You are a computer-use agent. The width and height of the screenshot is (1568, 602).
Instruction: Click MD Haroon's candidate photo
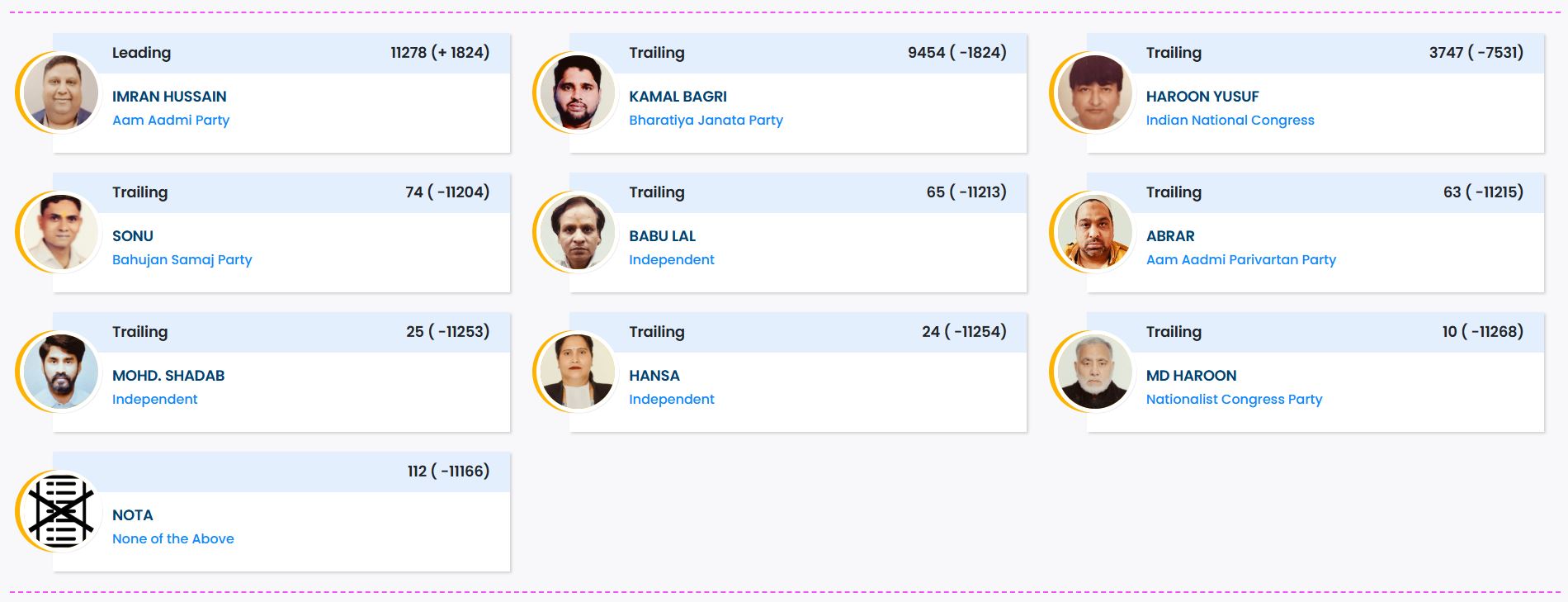(1095, 372)
